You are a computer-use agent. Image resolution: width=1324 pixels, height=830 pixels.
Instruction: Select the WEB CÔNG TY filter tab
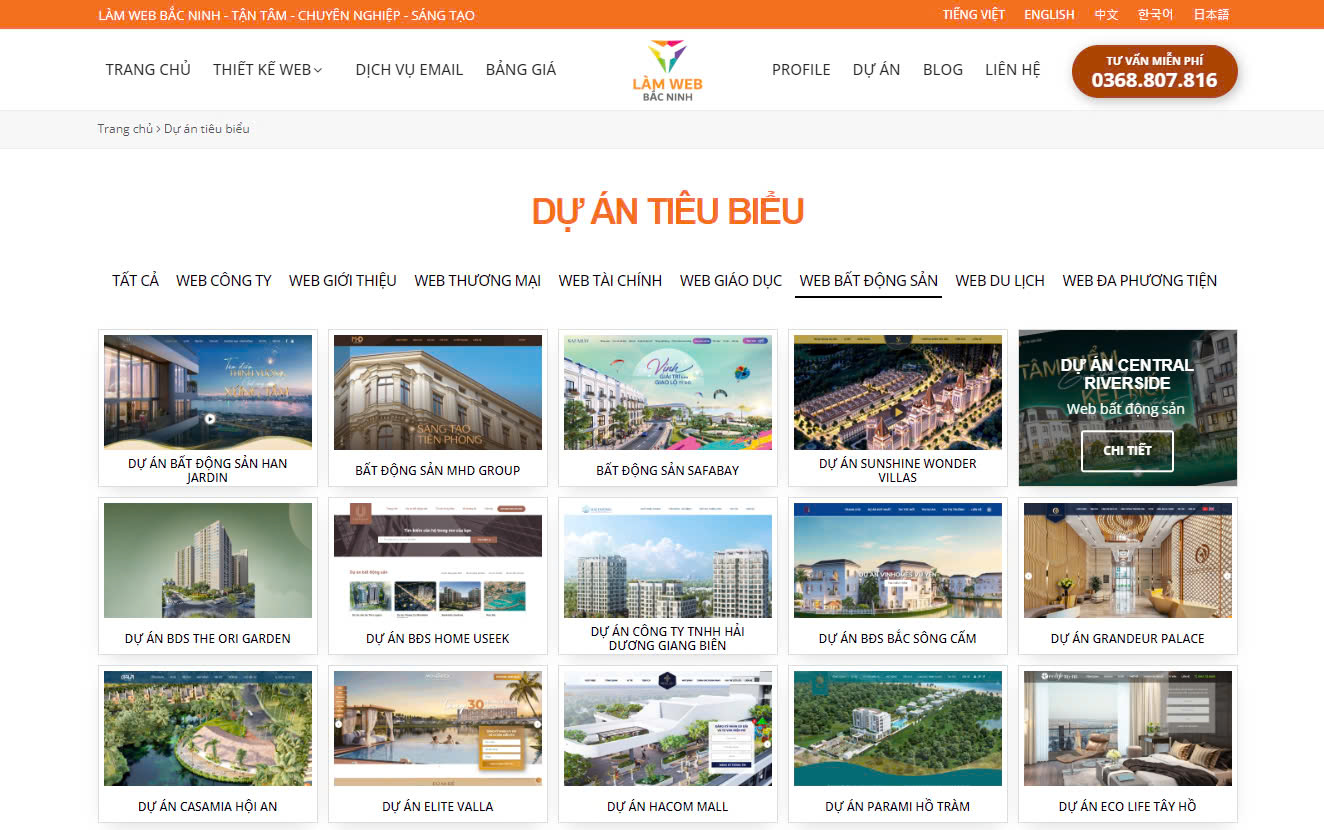coord(224,281)
